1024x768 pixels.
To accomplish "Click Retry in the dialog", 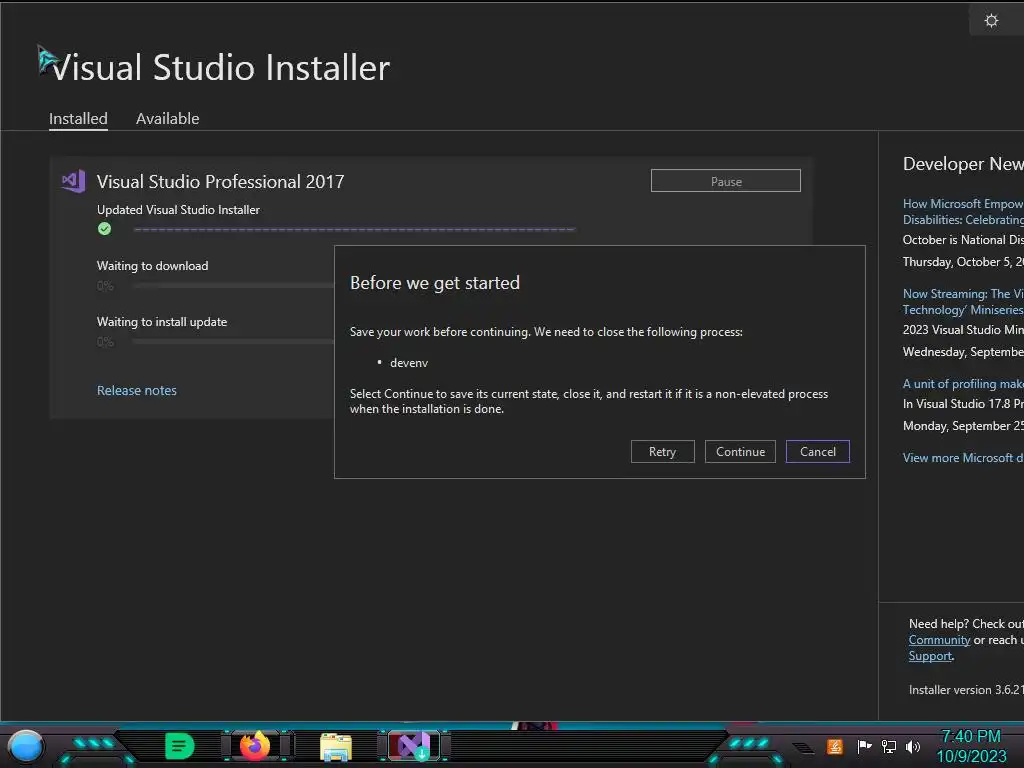I will [662, 452].
